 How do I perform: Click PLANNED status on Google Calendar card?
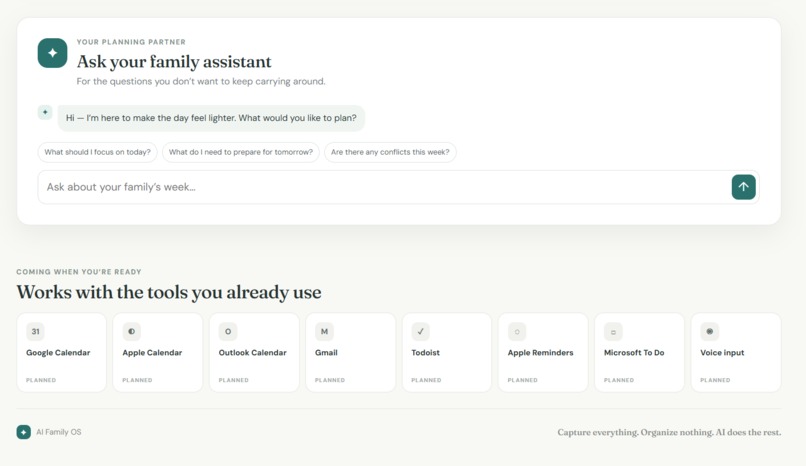tap(41, 380)
